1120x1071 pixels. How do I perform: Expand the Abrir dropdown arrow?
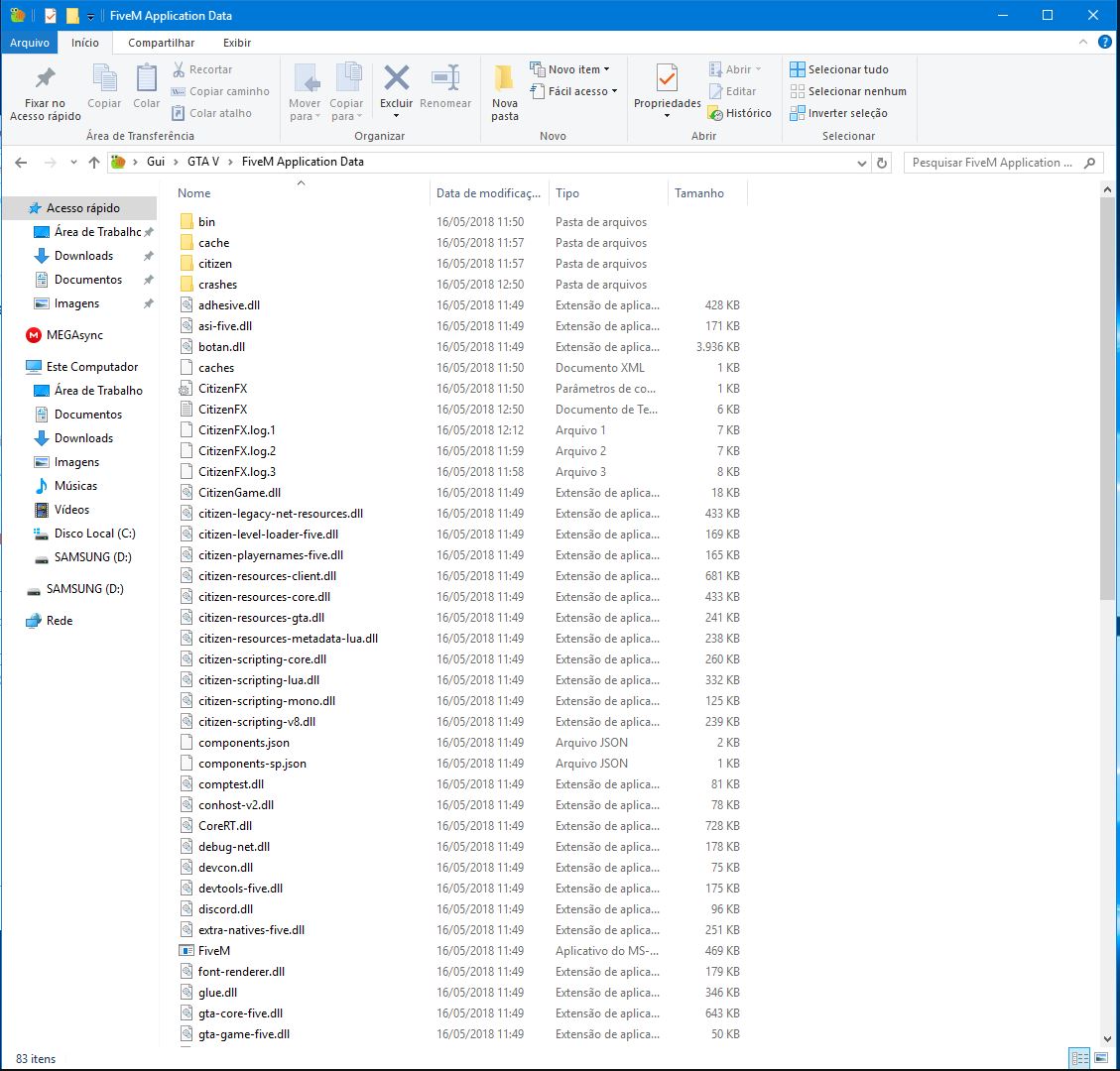(x=758, y=69)
